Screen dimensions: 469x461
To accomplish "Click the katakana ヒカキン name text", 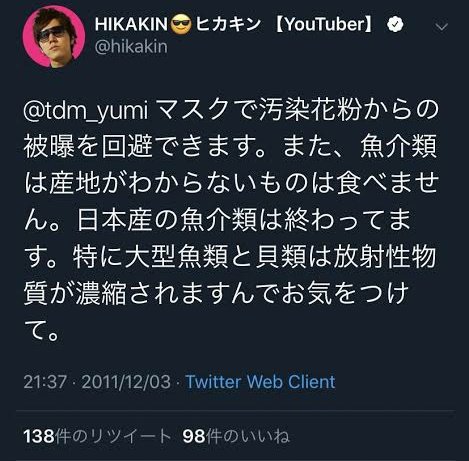I will coord(228,24).
